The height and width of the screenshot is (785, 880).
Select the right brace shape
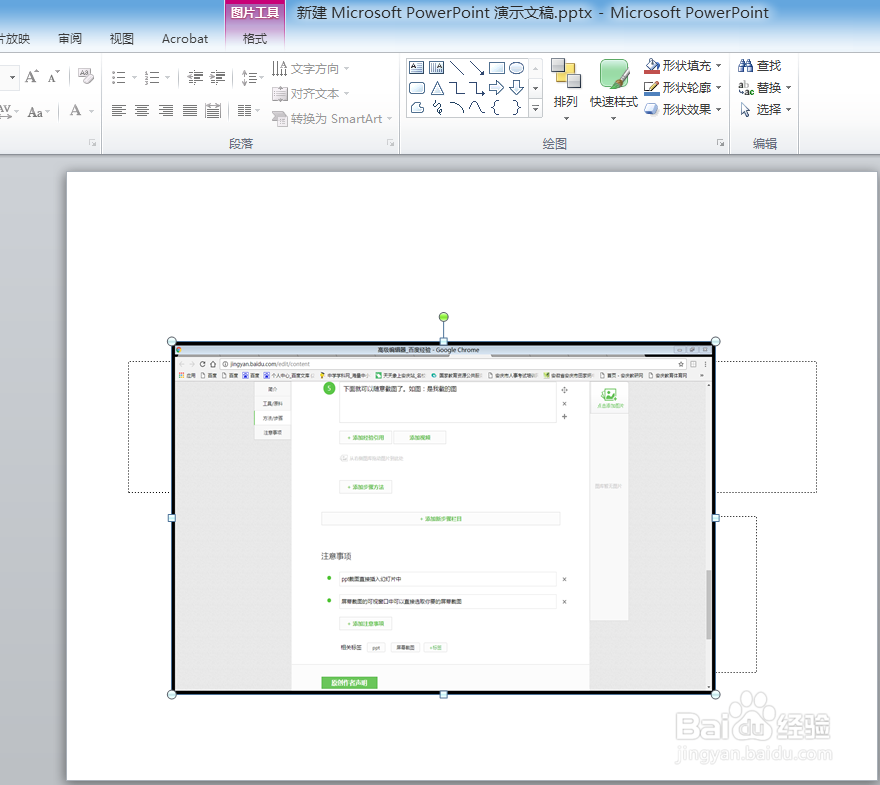[x=516, y=107]
